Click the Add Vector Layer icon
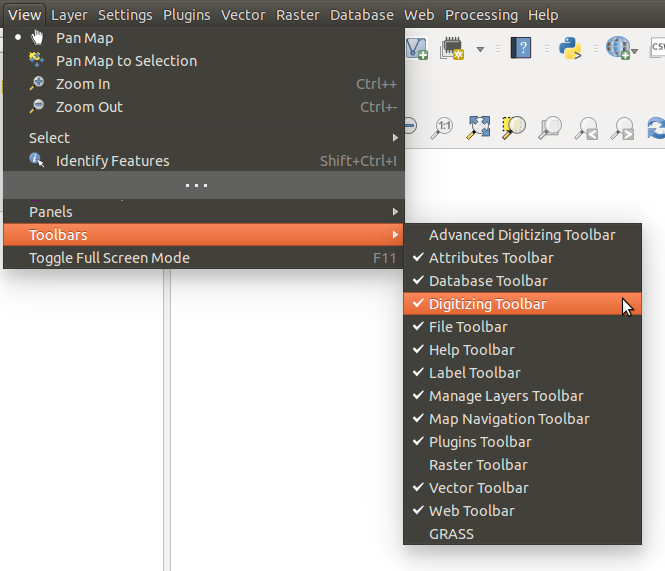665x571 pixels. pos(417,48)
